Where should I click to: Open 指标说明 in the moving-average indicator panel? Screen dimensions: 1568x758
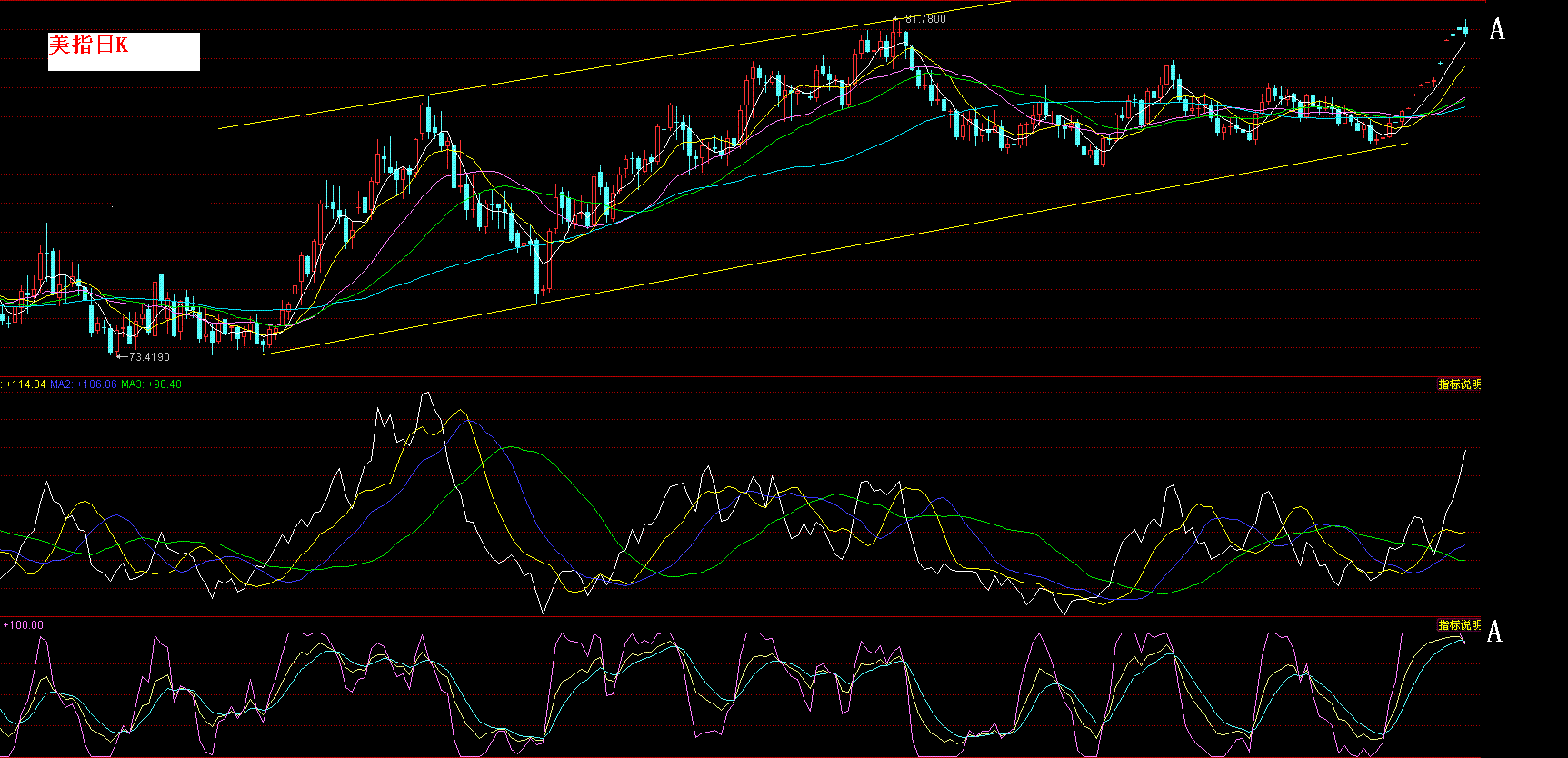pos(1459,384)
